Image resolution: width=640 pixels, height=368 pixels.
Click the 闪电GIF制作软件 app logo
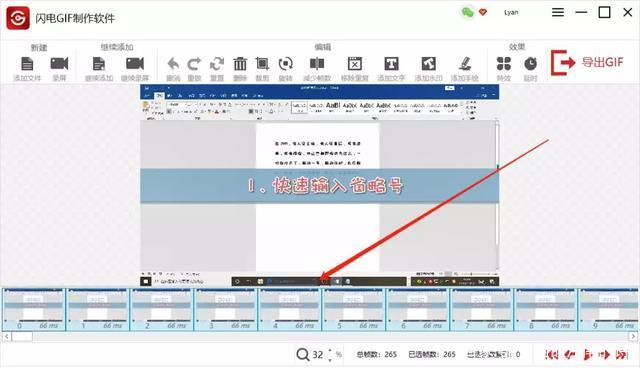coord(18,18)
